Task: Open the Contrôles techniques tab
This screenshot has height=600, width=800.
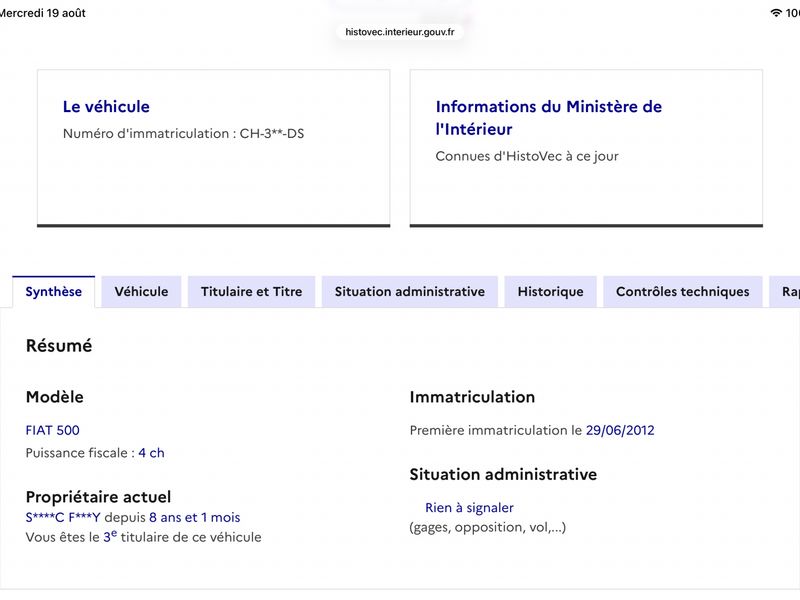Action: 683,291
